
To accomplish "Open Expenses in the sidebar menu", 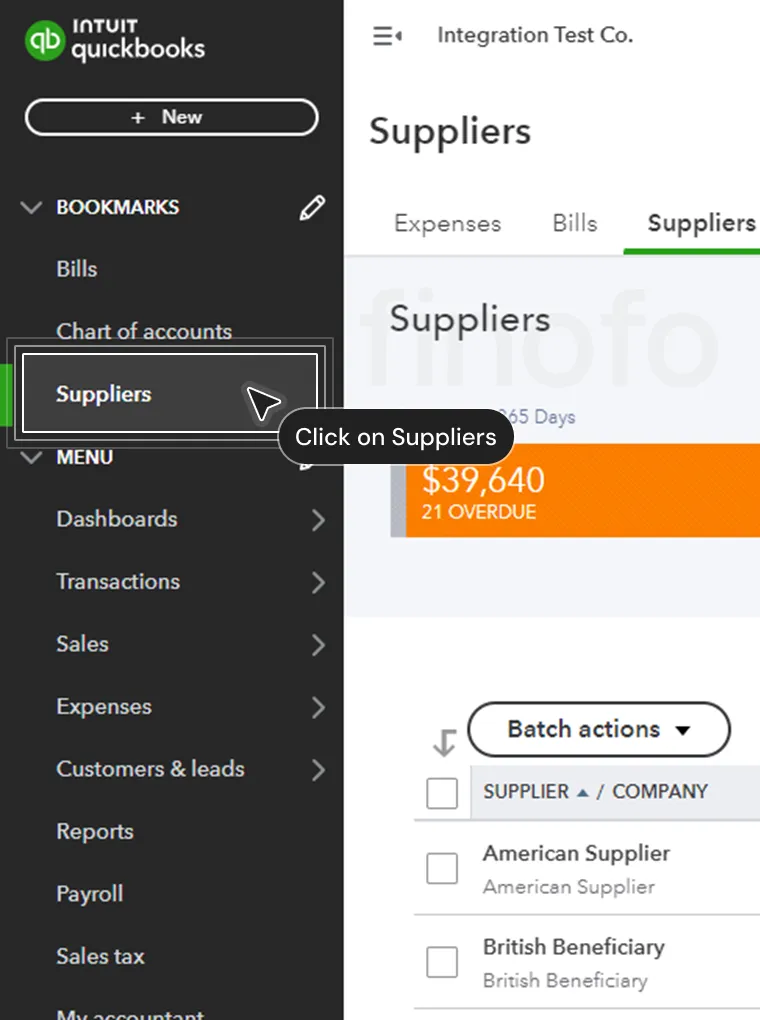I will [103, 706].
